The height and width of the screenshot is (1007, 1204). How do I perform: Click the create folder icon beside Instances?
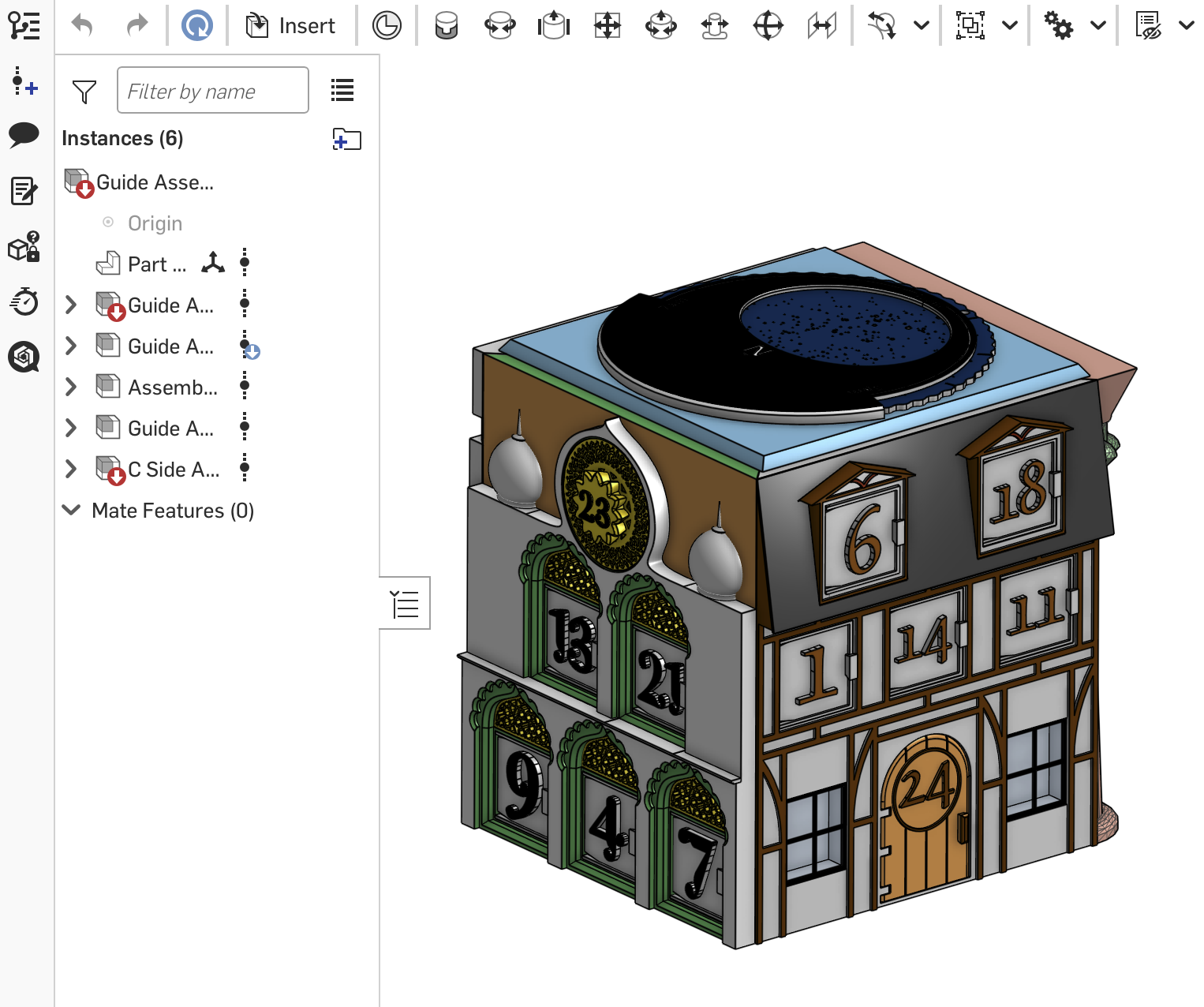tap(346, 140)
